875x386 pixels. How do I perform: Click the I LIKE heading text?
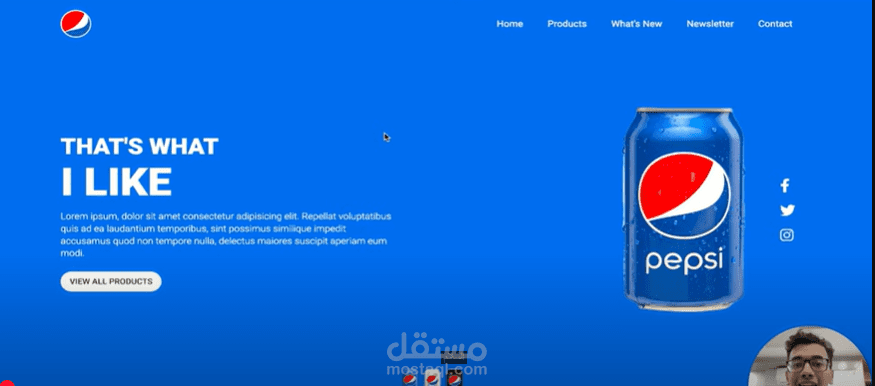coord(116,182)
